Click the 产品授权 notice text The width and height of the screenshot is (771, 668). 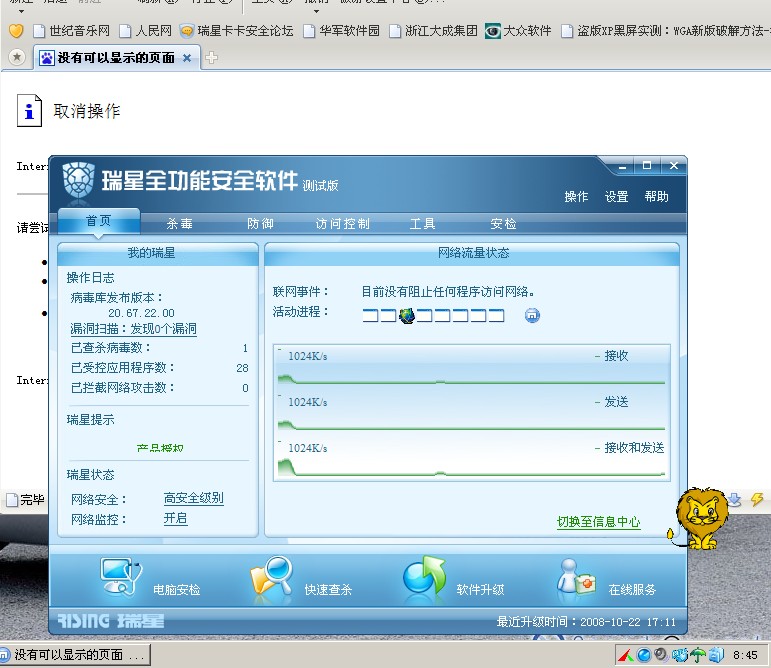[x=160, y=448]
